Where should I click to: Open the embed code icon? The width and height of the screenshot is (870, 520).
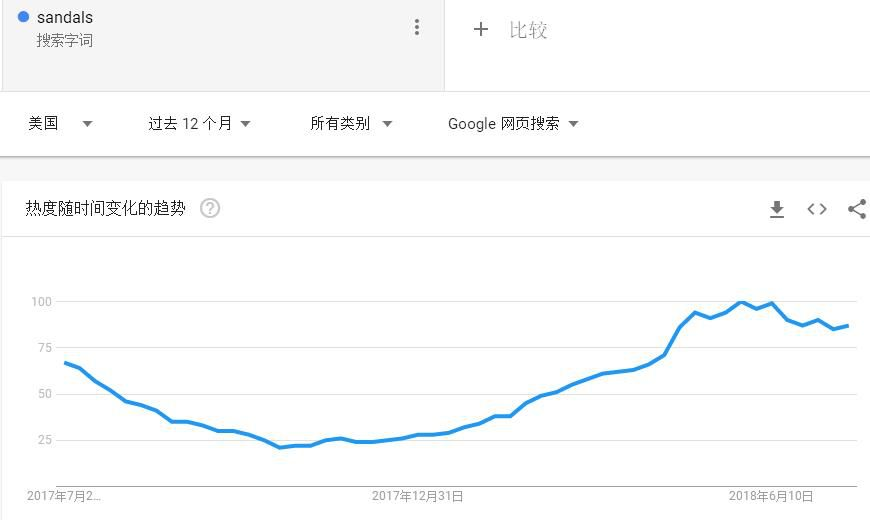pos(817,209)
